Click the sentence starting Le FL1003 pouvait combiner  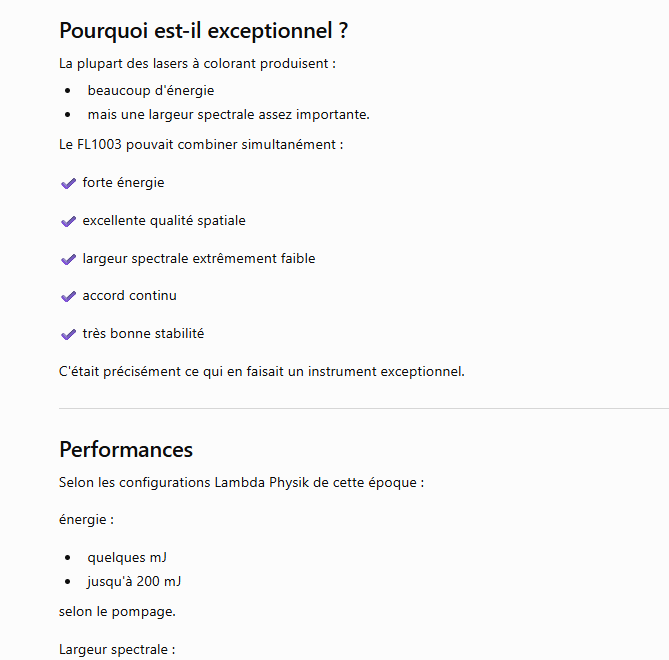[x=201, y=145]
